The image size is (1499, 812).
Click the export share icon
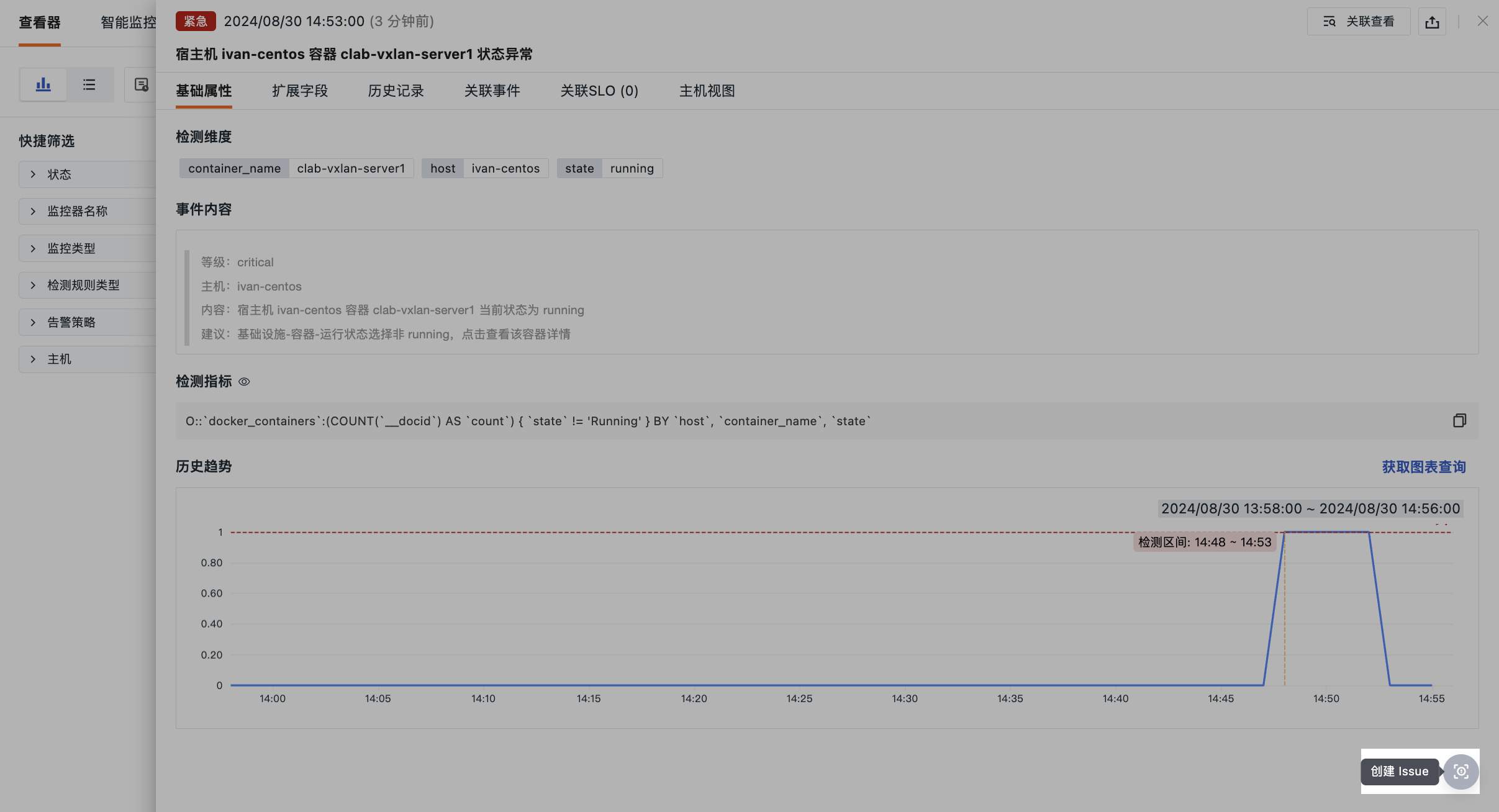tap(1432, 22)
